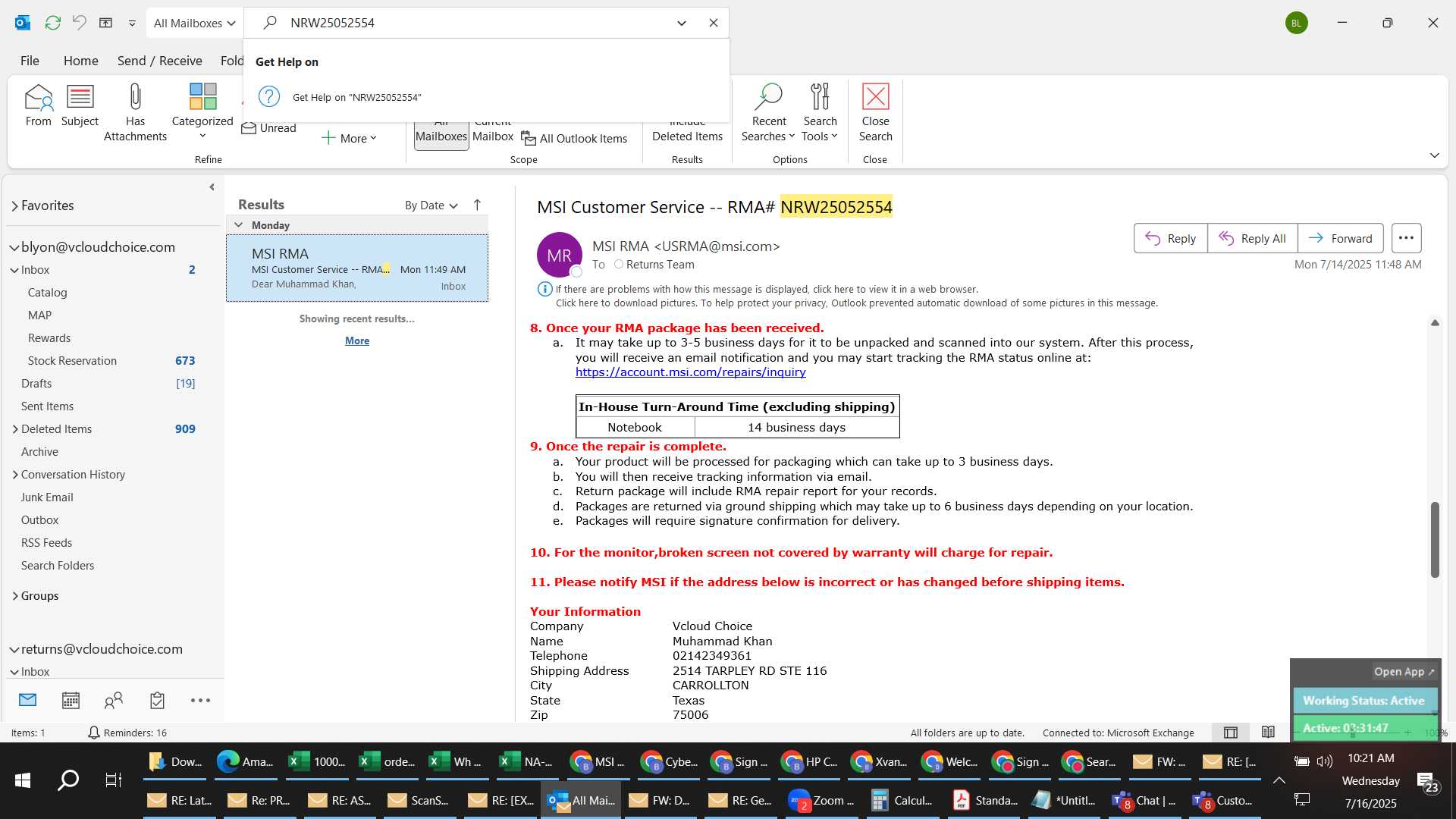Open Search Tools dropdown
This screenshot has height=819, width=1456.
click(x=820, y=112)
